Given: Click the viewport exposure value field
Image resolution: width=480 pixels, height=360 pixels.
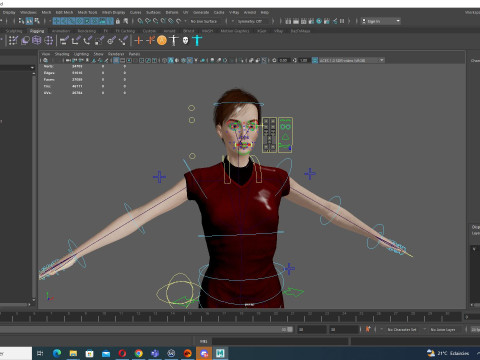Looking at the screenshot, I should (x=283, y=60).
